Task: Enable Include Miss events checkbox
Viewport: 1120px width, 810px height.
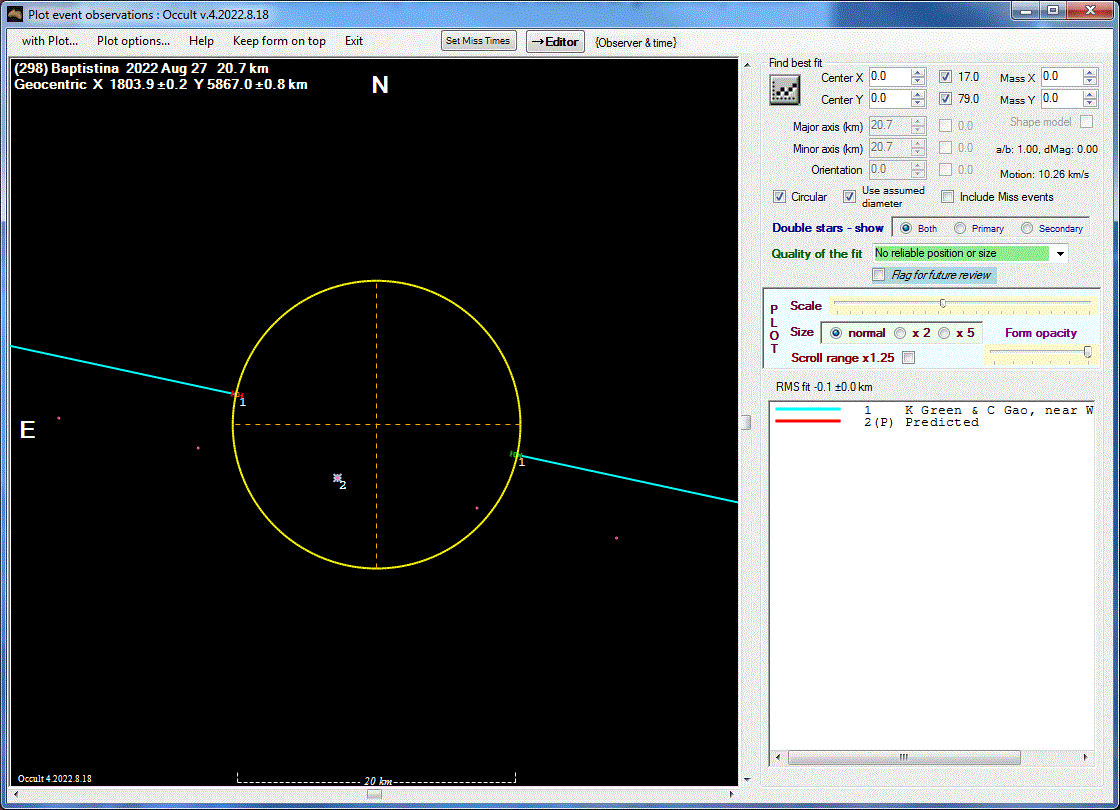Action: point(947,196)
